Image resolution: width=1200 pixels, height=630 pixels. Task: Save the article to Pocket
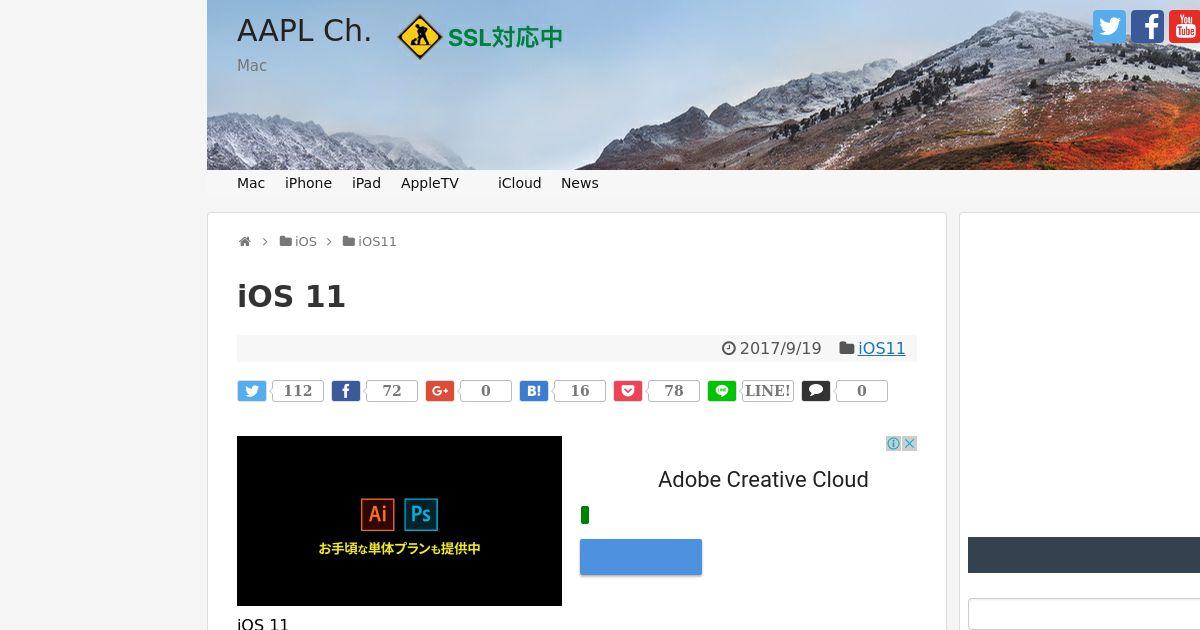click(x=628, y=391)
